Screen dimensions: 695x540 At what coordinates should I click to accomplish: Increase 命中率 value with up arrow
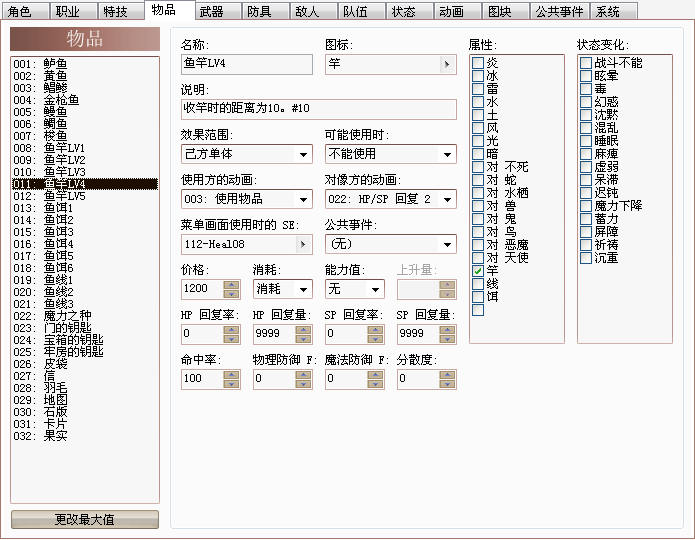point(231,375)
